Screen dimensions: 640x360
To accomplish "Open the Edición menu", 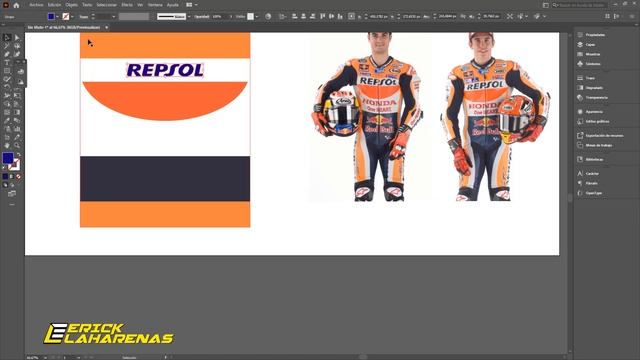I will click(54, 5).
